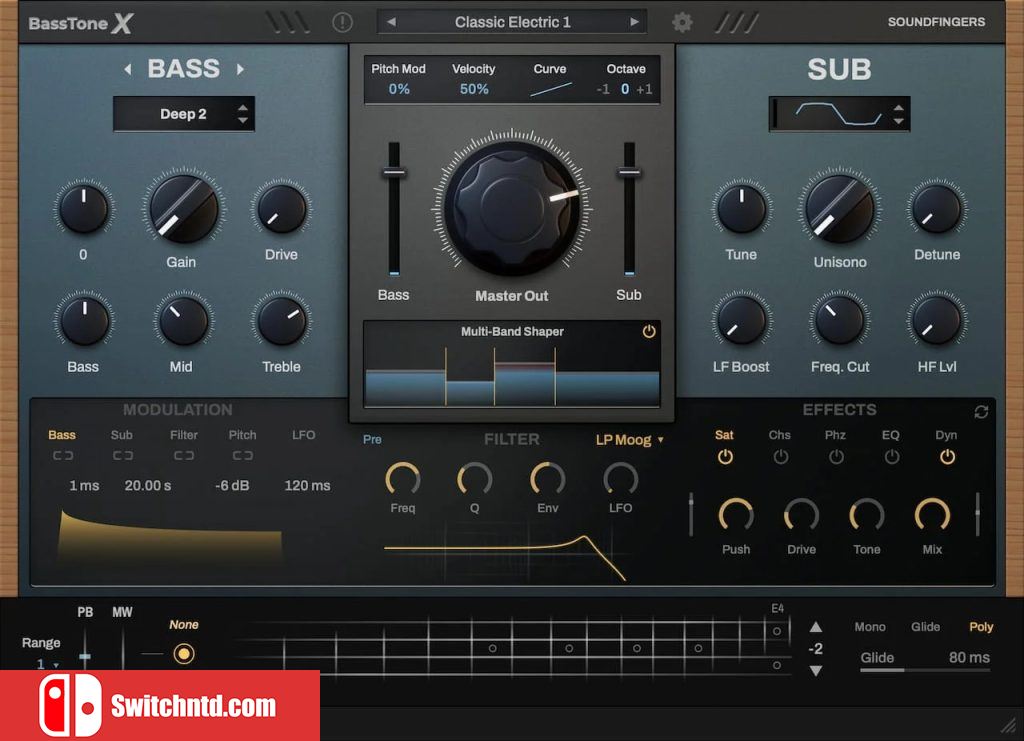Step Deep 2 selector down arrow
Image resolution: width=1024 pixels, height=741 pixels.
(243, 120)
